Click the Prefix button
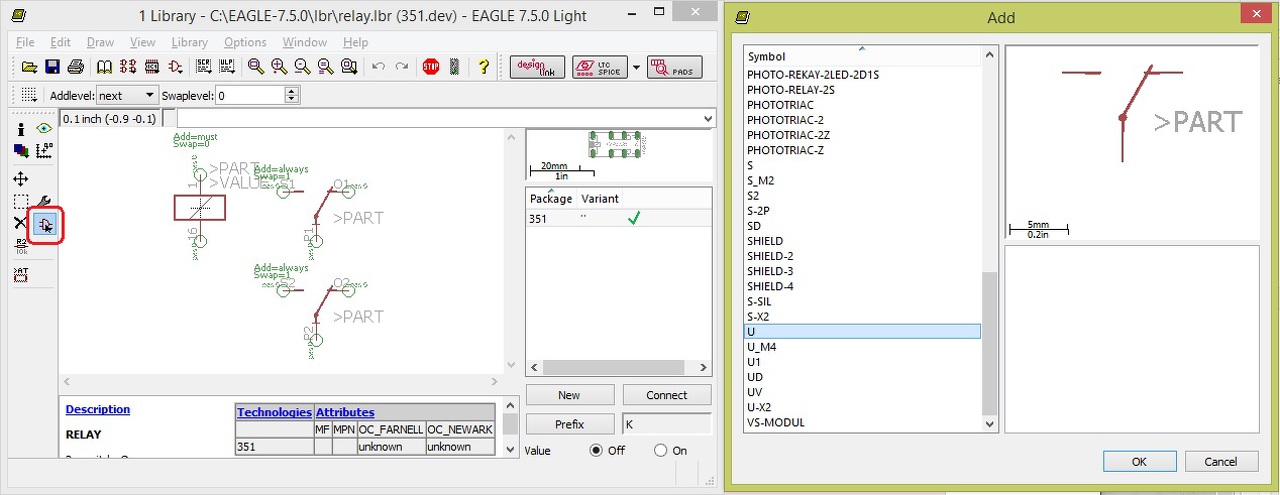This screenshot has height=495, width=1280. (x=569, y=424)
